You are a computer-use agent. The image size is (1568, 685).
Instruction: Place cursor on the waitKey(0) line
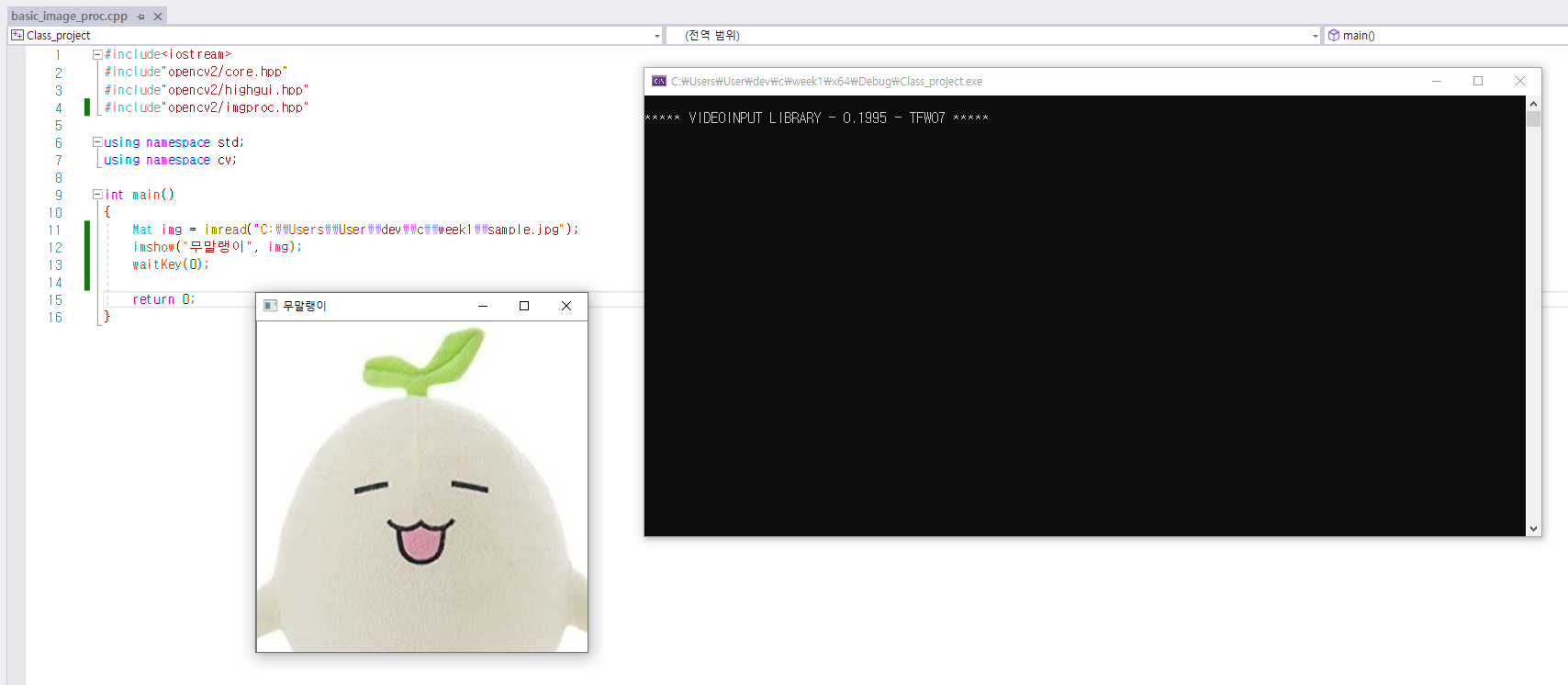click(171, 264)
